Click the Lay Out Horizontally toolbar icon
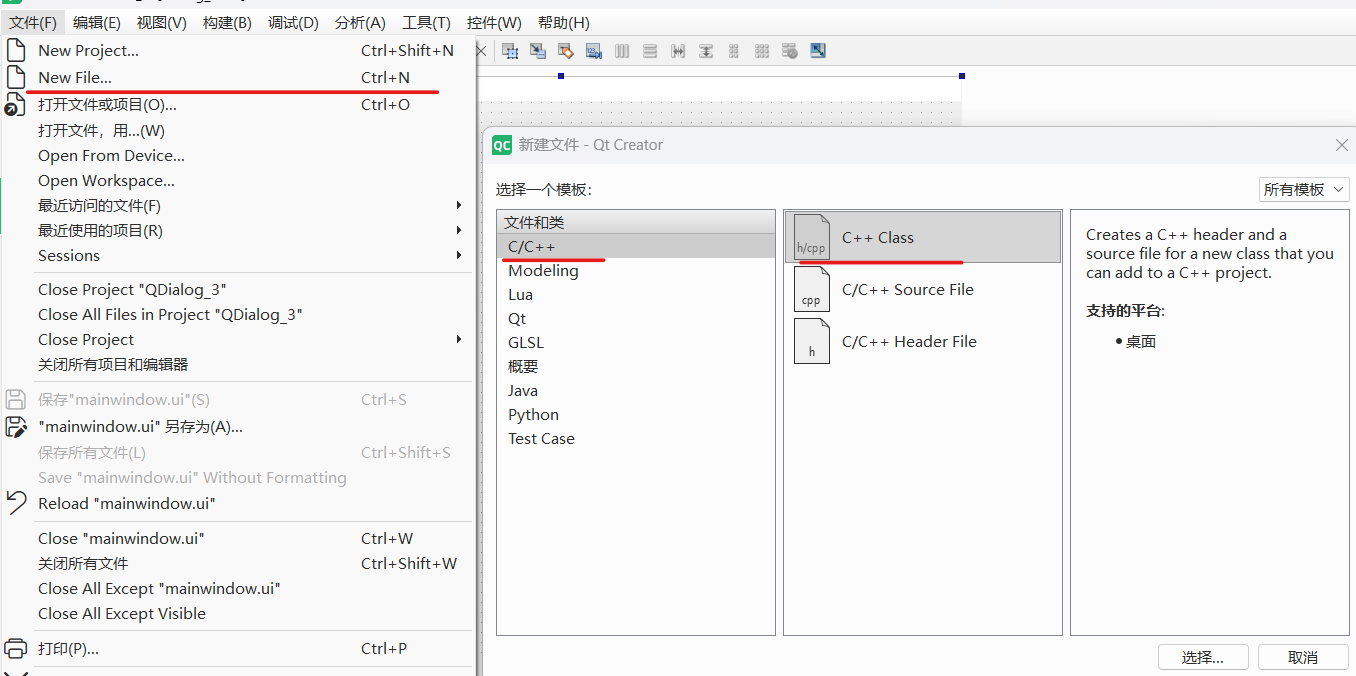1356x676 pixels. pos(622,51)
